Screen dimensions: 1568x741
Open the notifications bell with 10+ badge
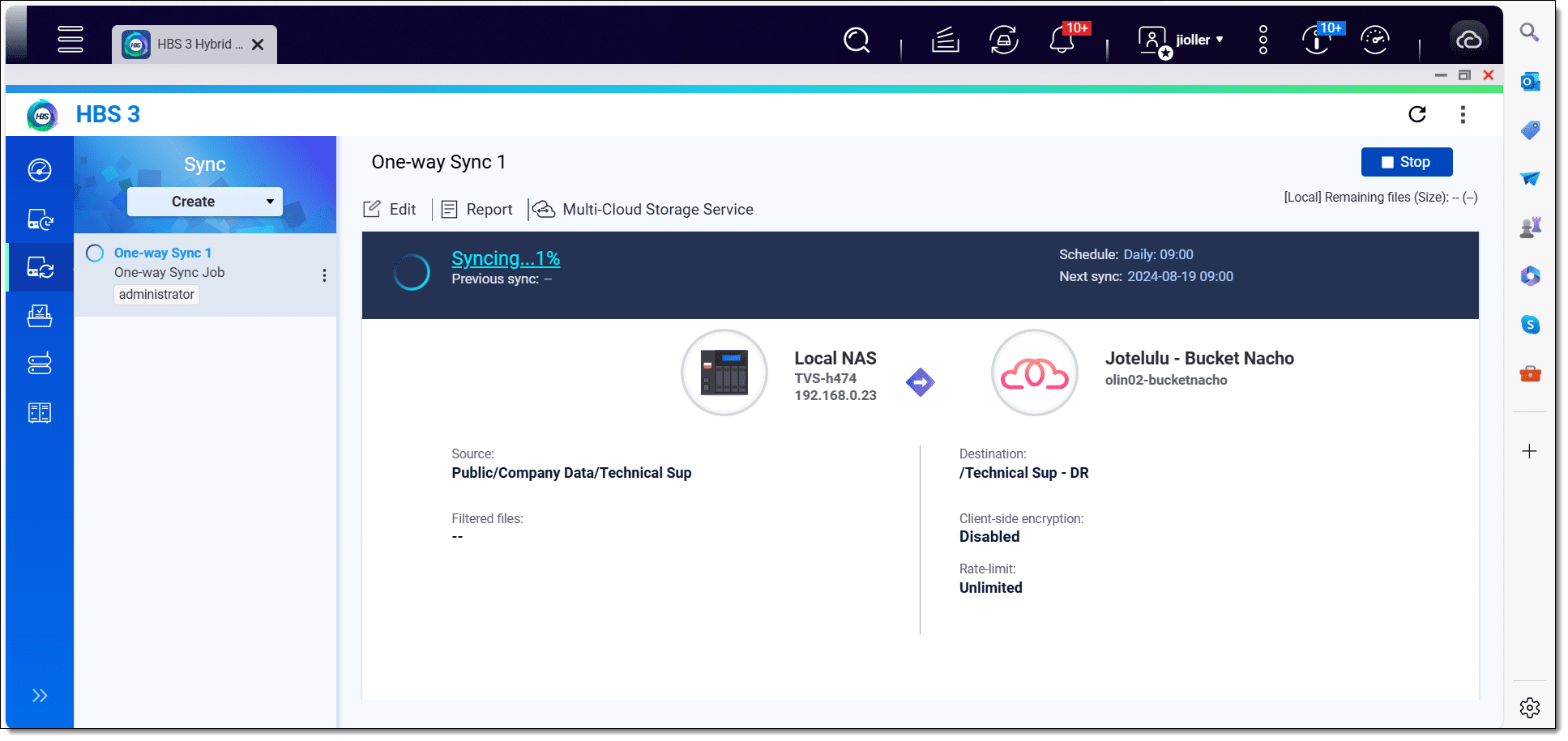(x=1063, y=39)
